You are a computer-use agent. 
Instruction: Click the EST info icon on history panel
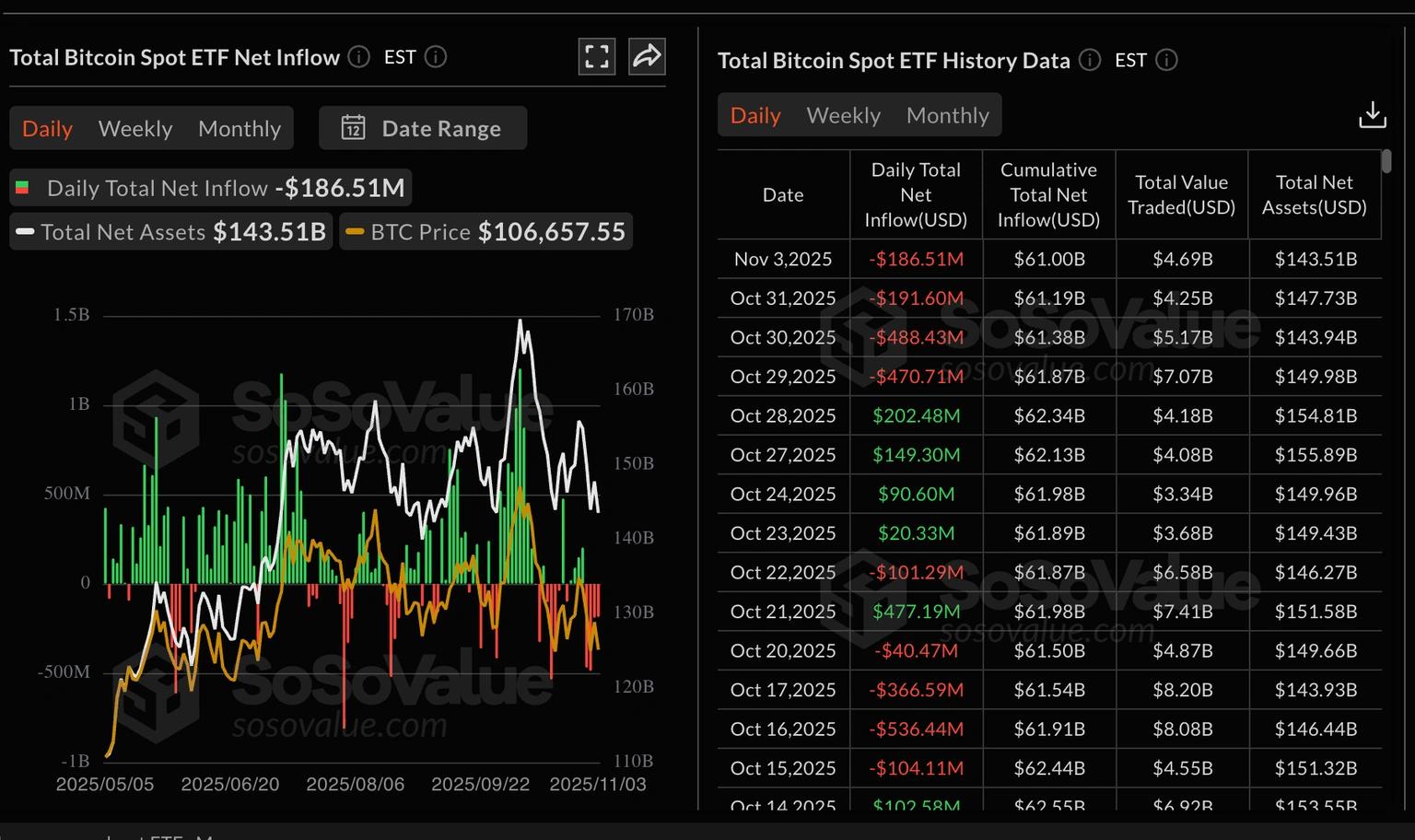[1166, 60]
